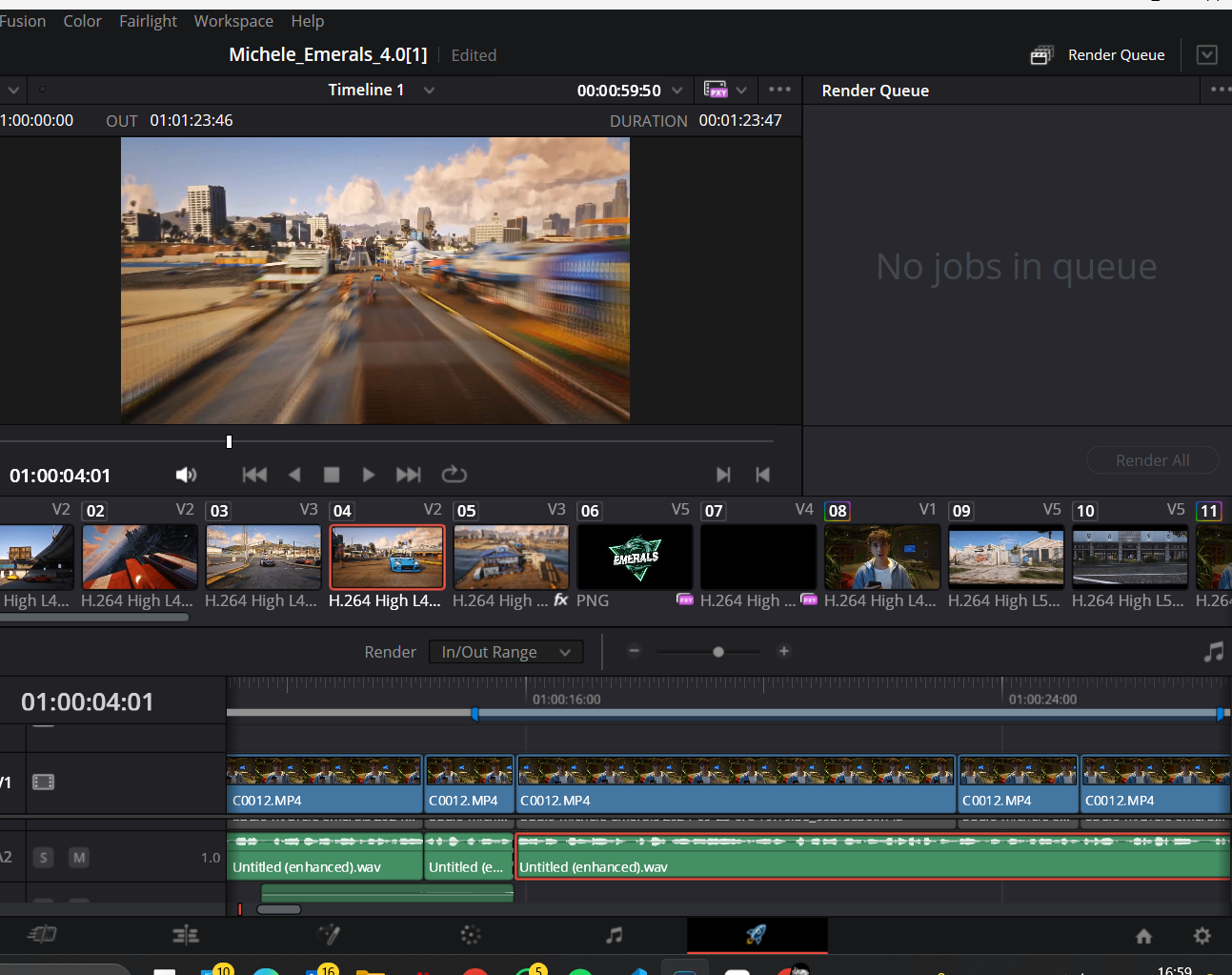
Task: Switch to the Fusion page
Action: (329, 935)
